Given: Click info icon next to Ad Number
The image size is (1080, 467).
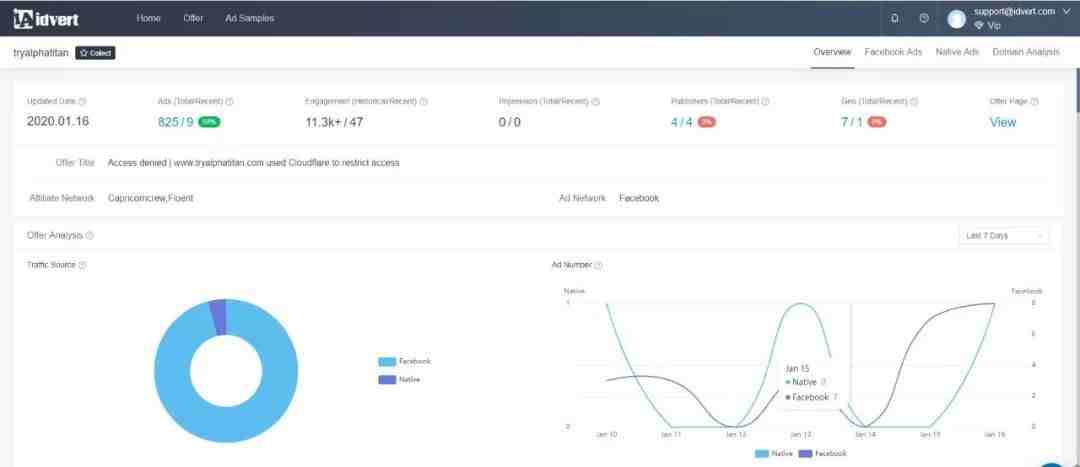Looking at the screenshot, I should coord(598,265).
